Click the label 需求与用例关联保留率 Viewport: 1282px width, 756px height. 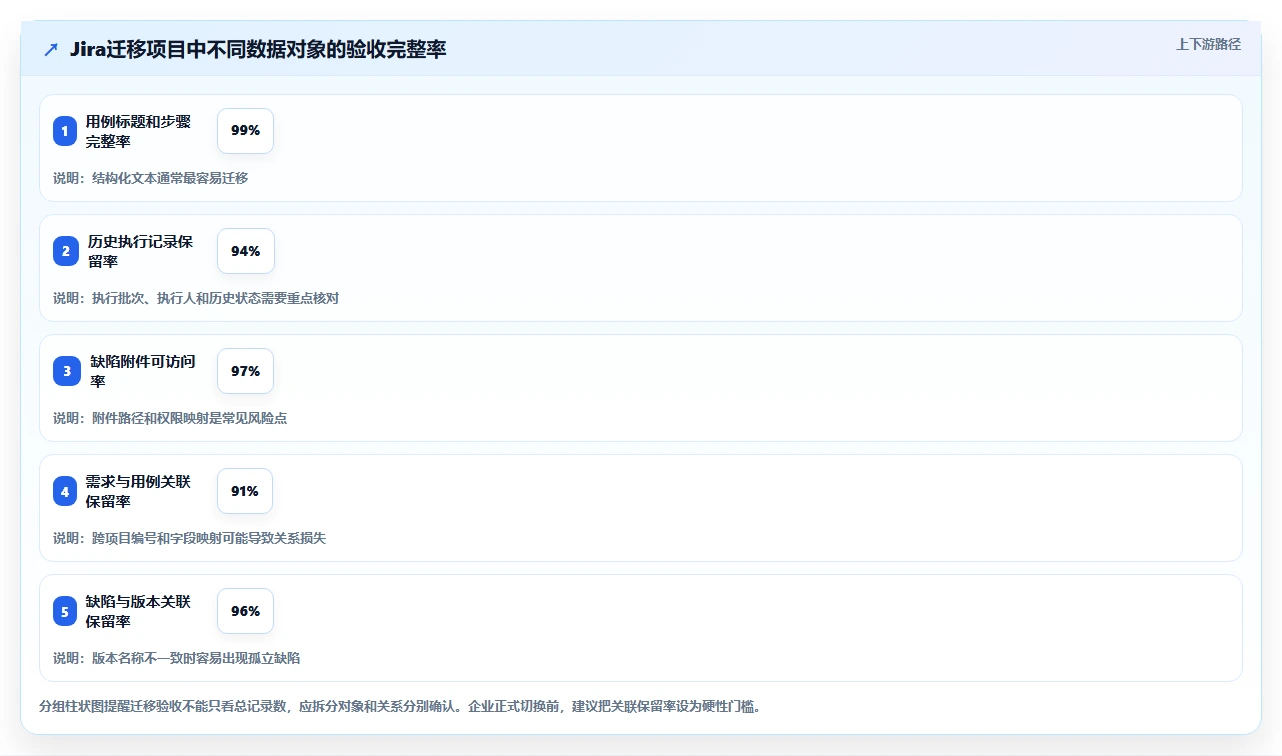tap(138, 491)
